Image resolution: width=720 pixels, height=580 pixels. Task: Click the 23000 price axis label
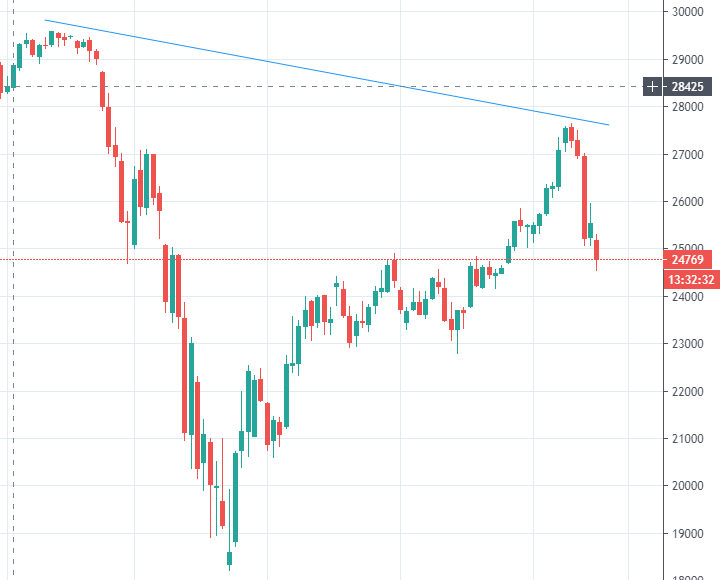click(687, 344)
